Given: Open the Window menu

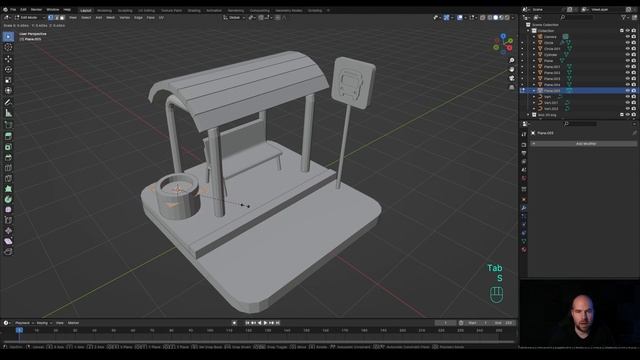Looking at the screenshot, I should pos(53,9).
